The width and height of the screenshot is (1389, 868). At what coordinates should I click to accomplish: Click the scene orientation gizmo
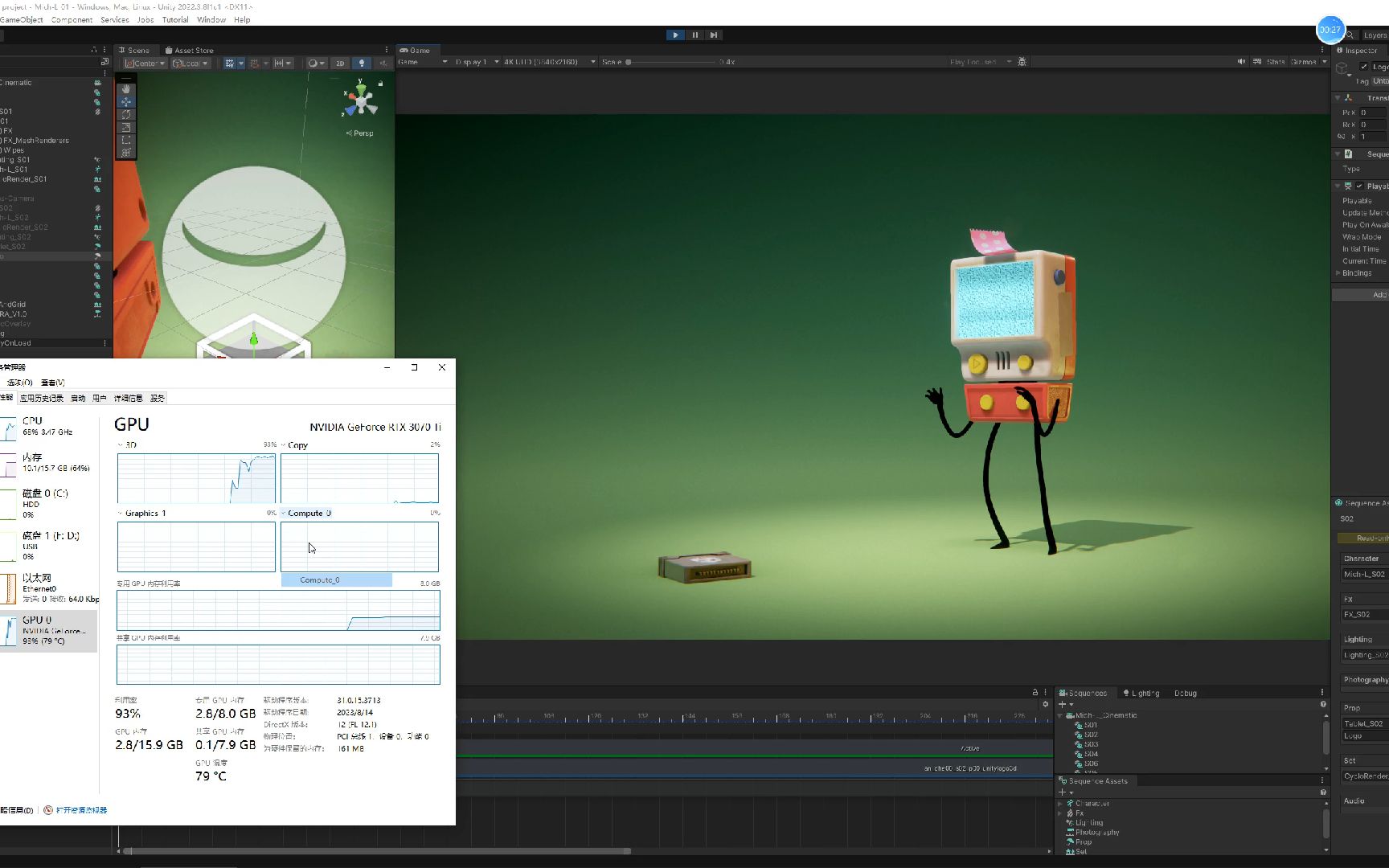pyautogui.click(x=361, y=100)
